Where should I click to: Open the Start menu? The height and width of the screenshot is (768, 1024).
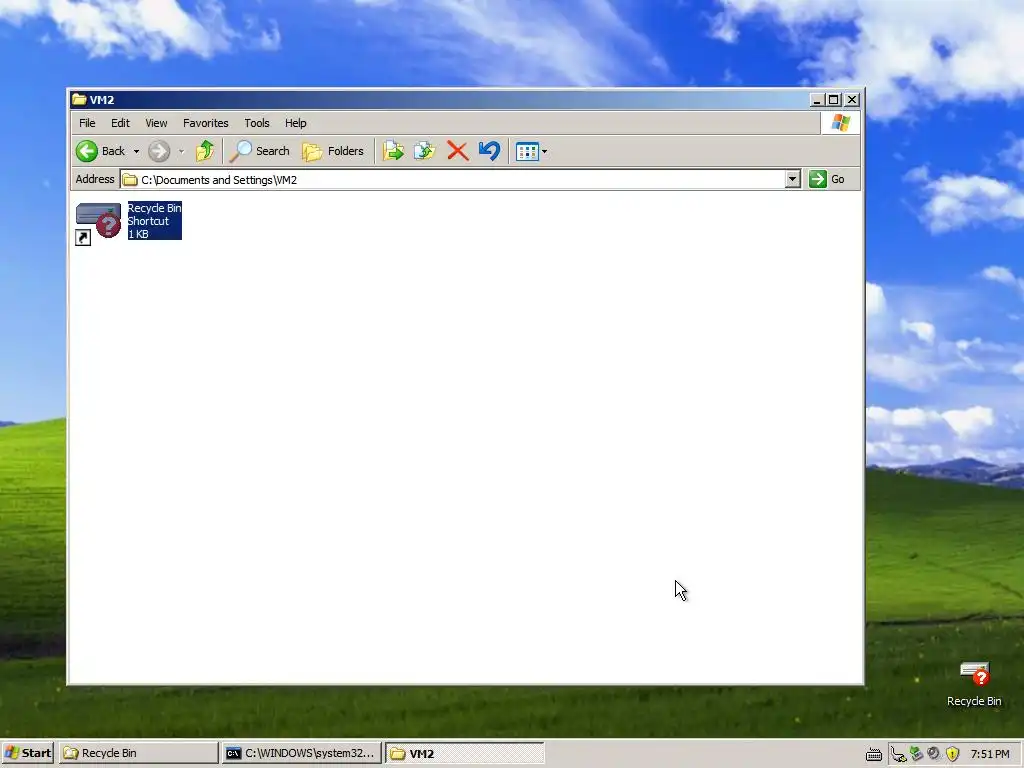27,753
